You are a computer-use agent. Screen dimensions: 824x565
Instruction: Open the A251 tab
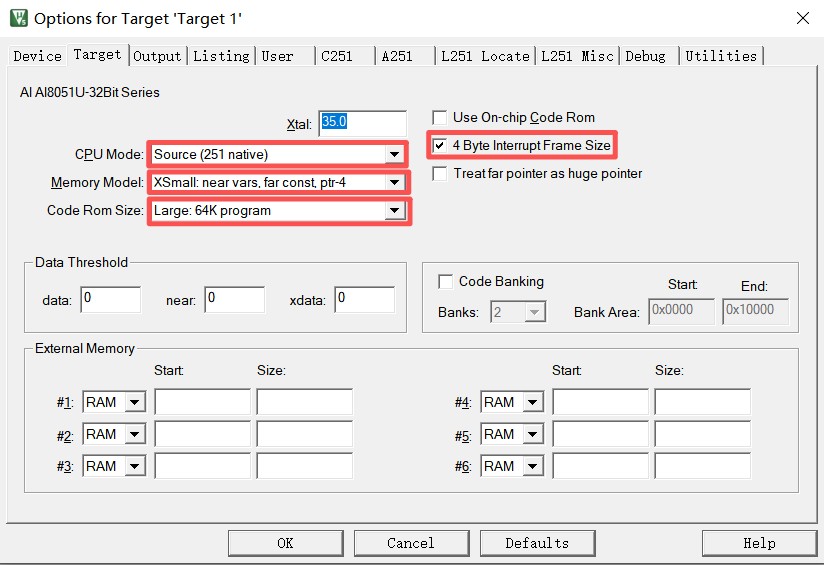[405, 56]
